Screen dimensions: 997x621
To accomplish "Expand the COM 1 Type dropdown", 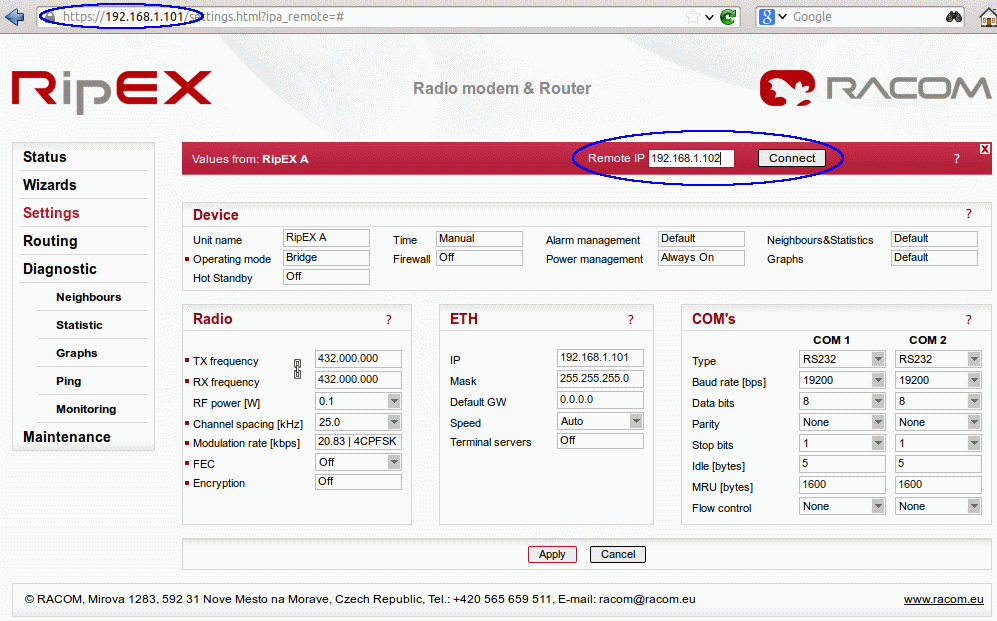I will coord(878,358).
